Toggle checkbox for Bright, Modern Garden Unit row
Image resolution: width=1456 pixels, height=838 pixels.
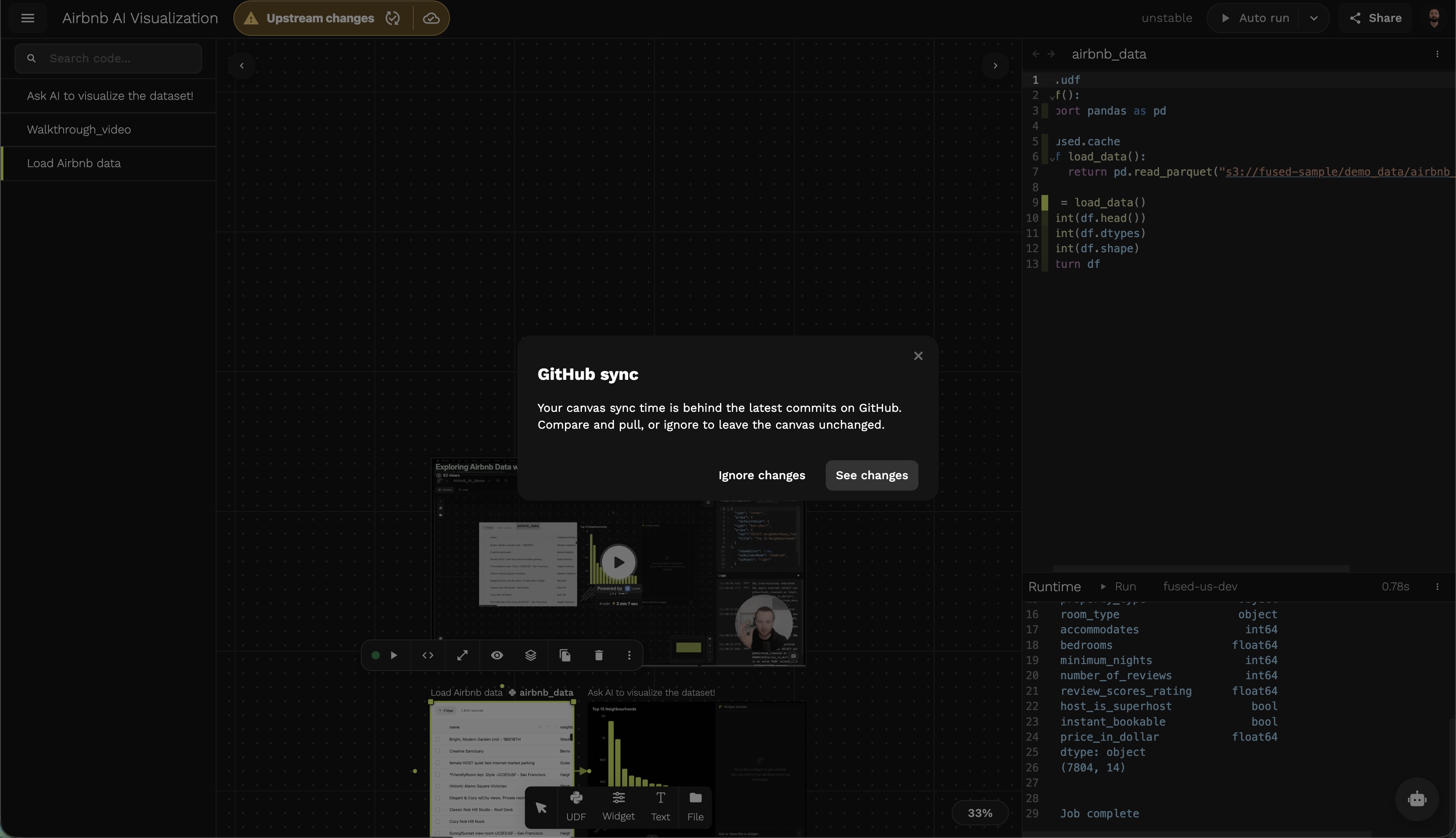[x=438, y=739]
